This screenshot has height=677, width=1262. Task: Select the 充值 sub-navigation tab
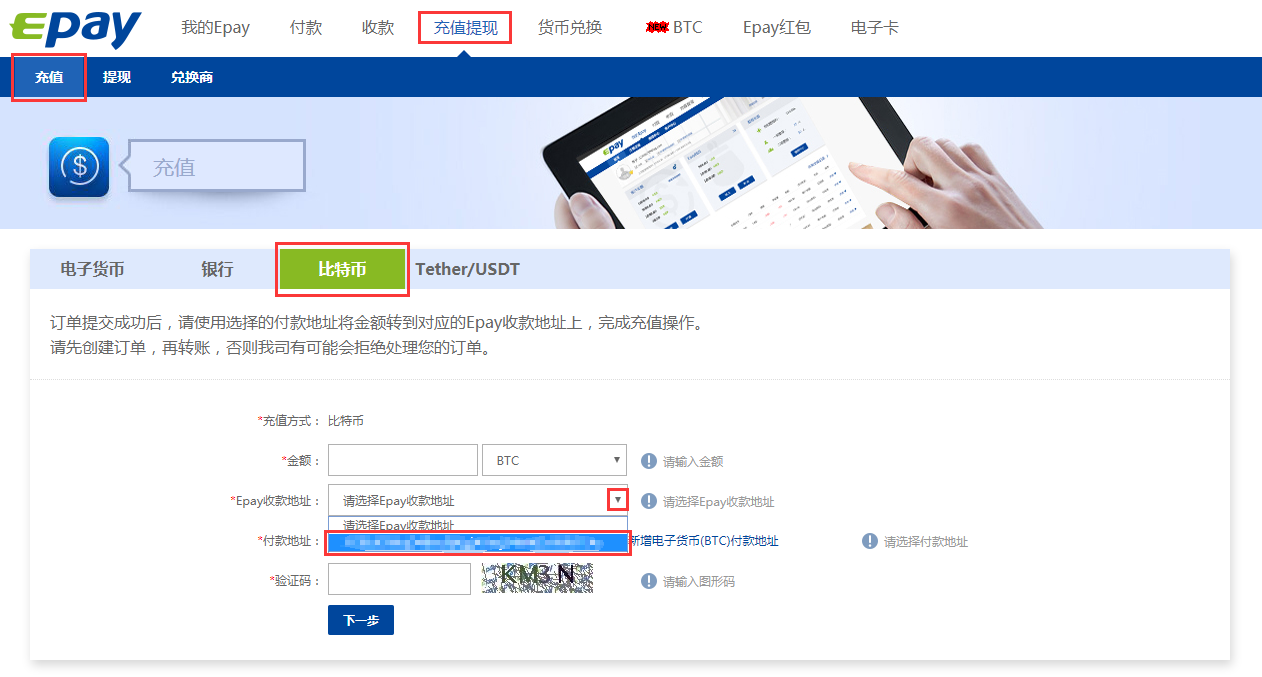pos(49,77)
